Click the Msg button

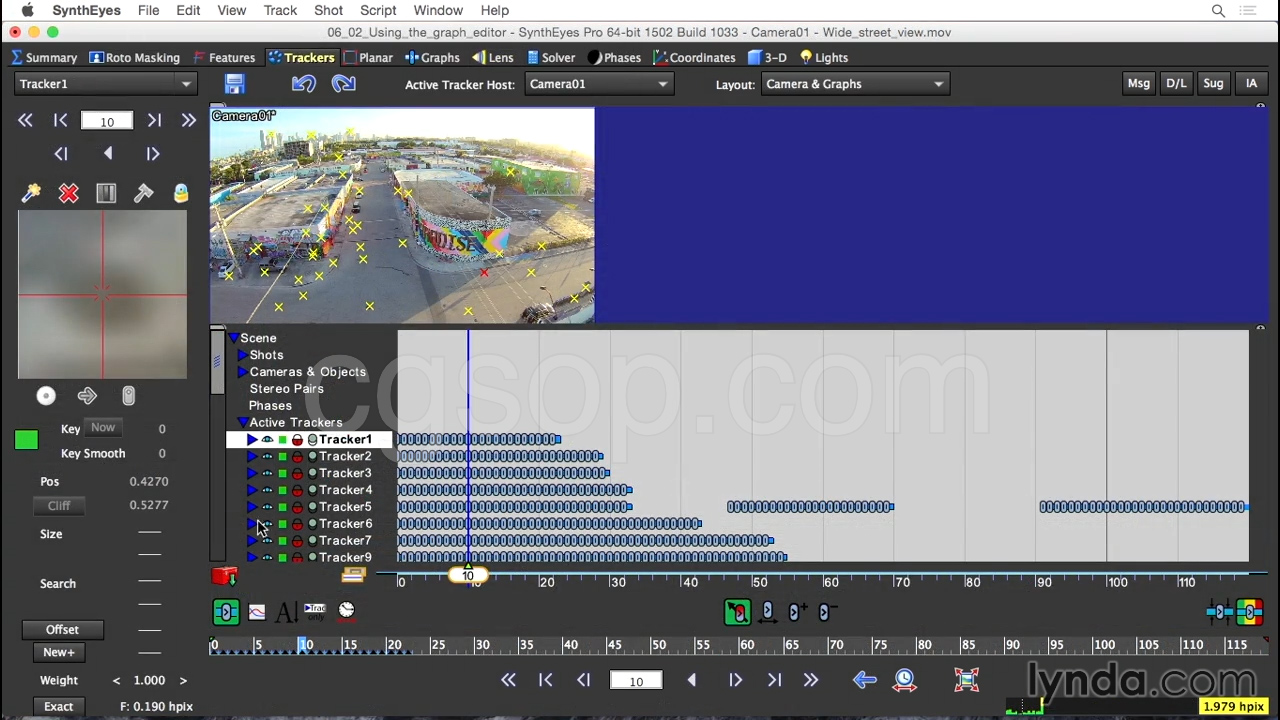[x=1139, y=84]
